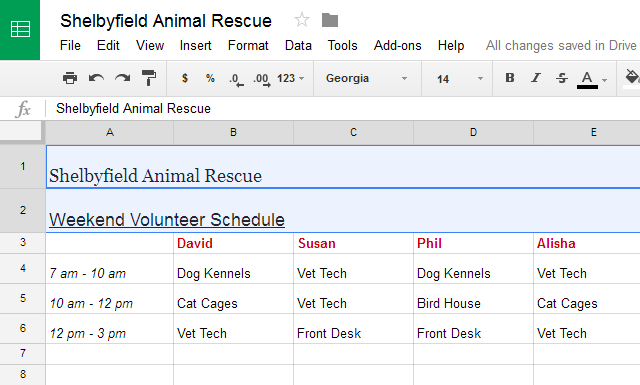Open the 123 number formats dropdown
The width and height of the screenshot is (640, 385).
(291, 78)
